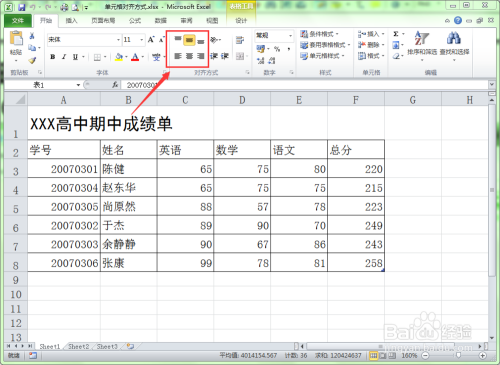This screenshot has height=365, width=500.
Task: Select column header D
Action: pyautogui.click(x=242, y=99)
